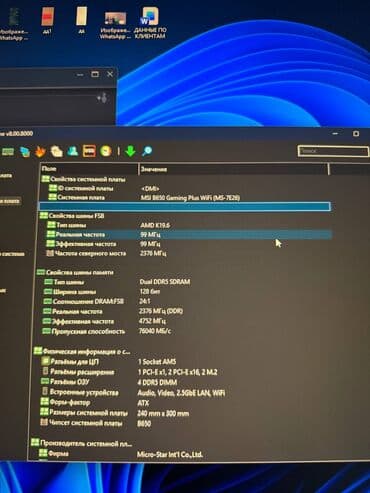Click the '2376 МГц' north bridge value
Screen dimensions: 370x493
[153, 253]
